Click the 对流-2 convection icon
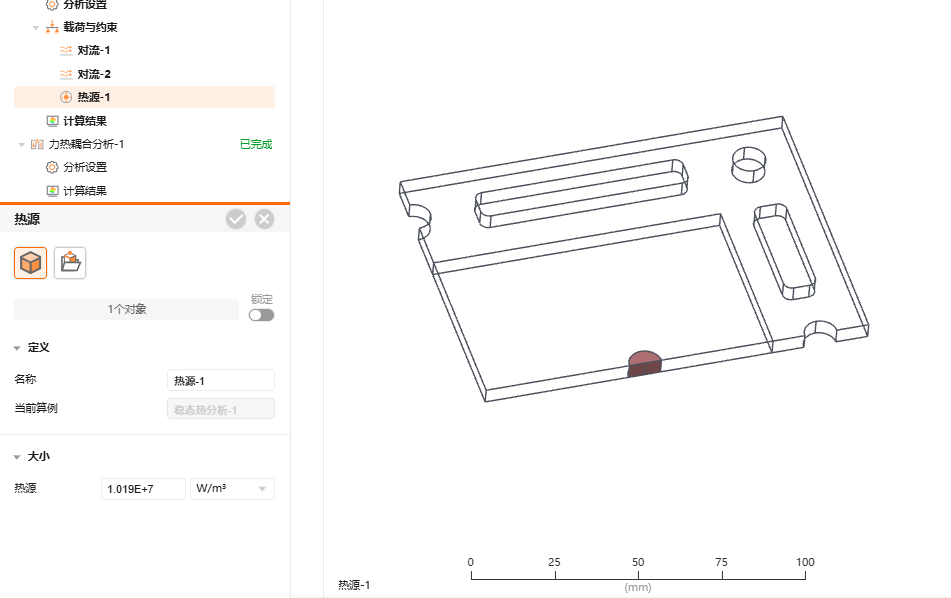The height and width of the screenshot is (598, 951). pos(66,74)
